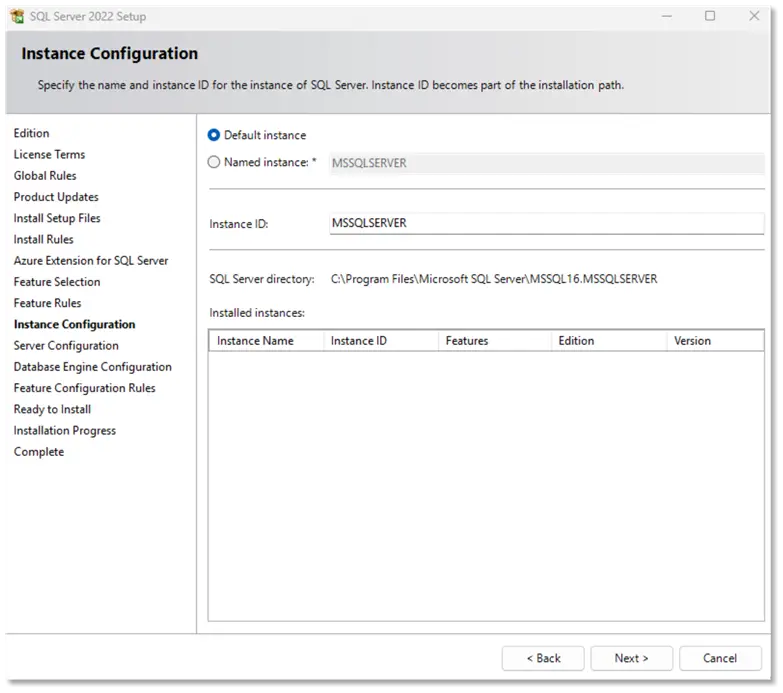The height and width of the screenshot is (693, 783).
Task: Select the Installation Progress step
Action: tap(64, 430)
